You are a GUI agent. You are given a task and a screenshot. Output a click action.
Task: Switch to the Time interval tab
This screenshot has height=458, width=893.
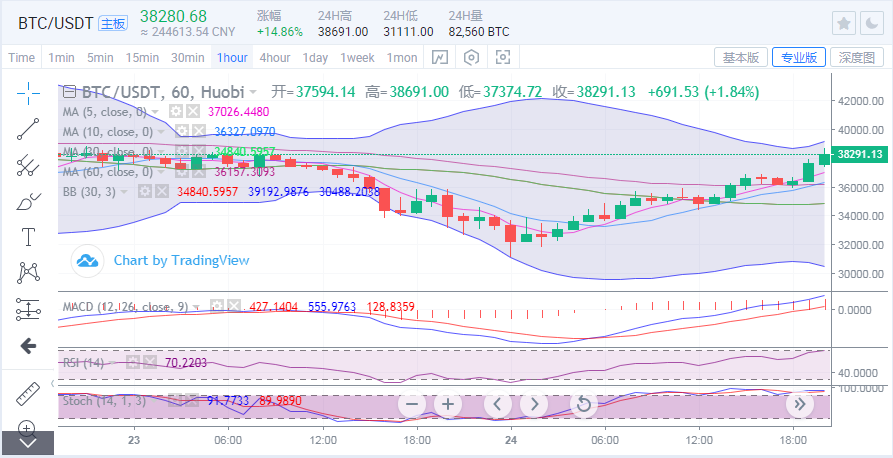pyautogui.click(x=22, y=58)
